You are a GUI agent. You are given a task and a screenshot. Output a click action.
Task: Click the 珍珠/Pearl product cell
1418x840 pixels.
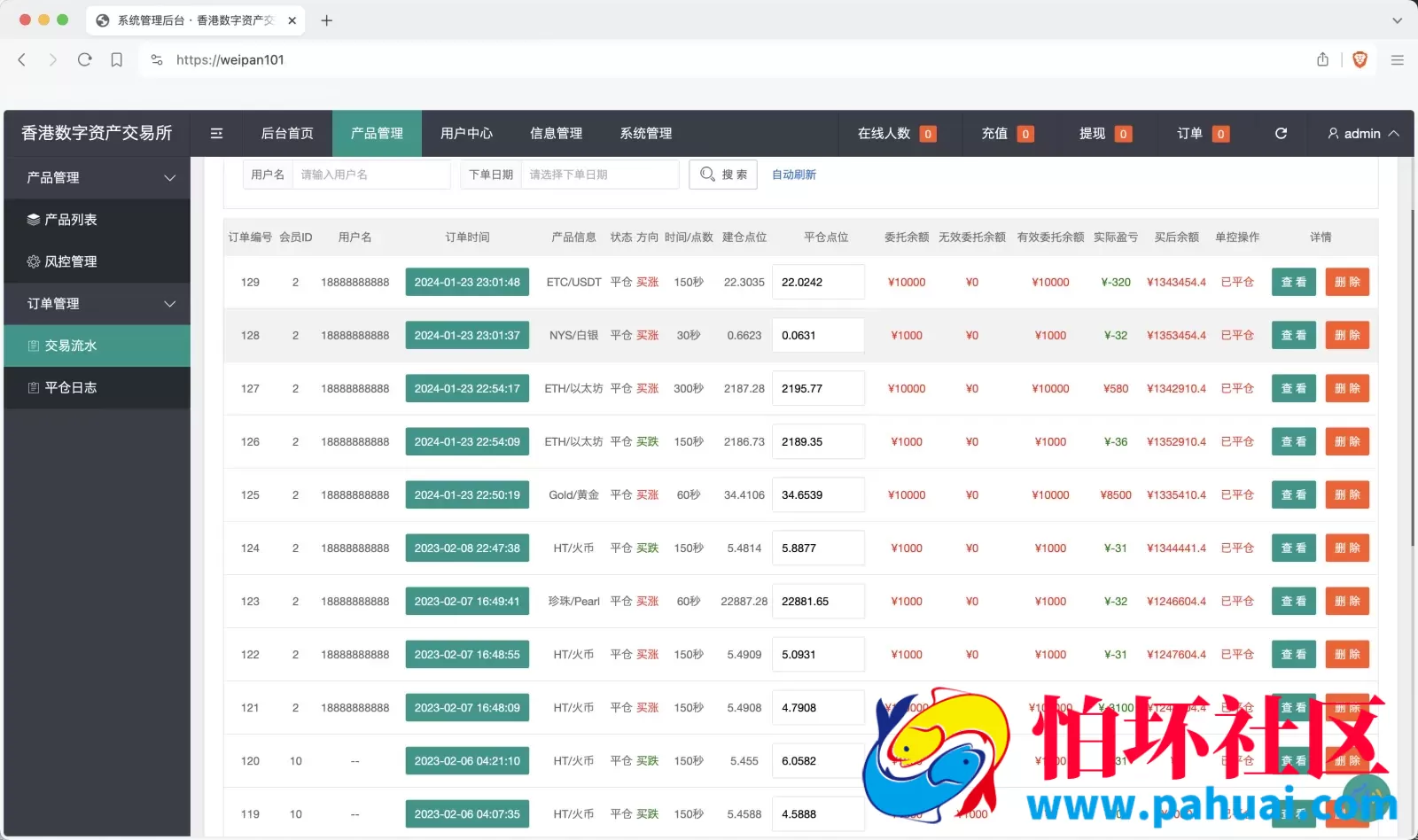573,601
